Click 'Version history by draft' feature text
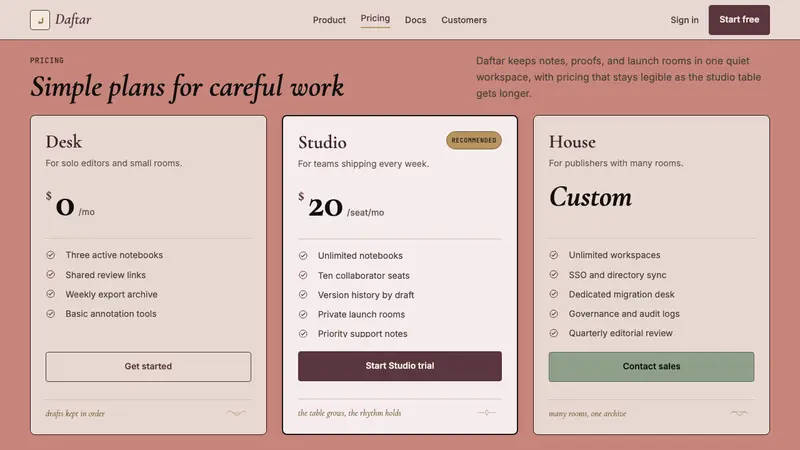 point(366,294)
